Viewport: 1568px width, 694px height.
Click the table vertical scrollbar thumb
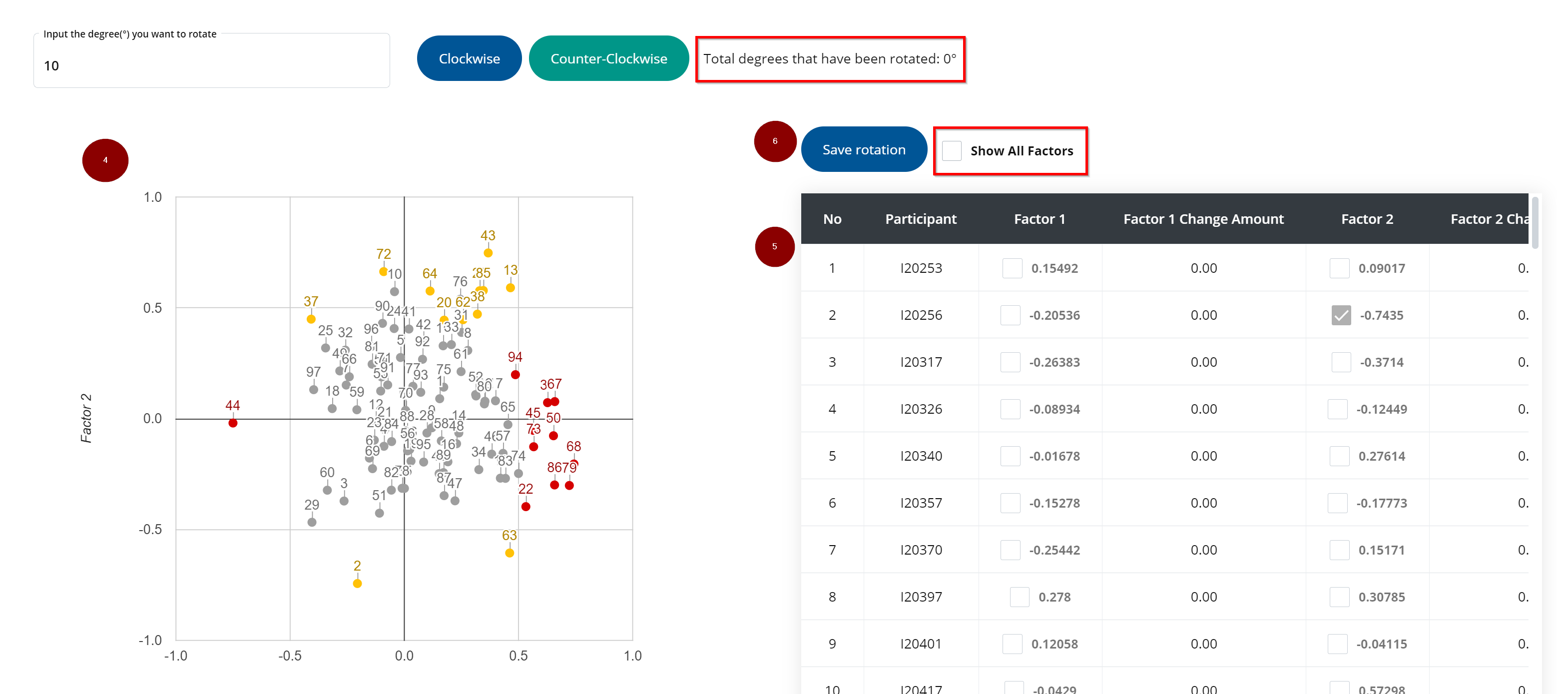(1535, 222)
